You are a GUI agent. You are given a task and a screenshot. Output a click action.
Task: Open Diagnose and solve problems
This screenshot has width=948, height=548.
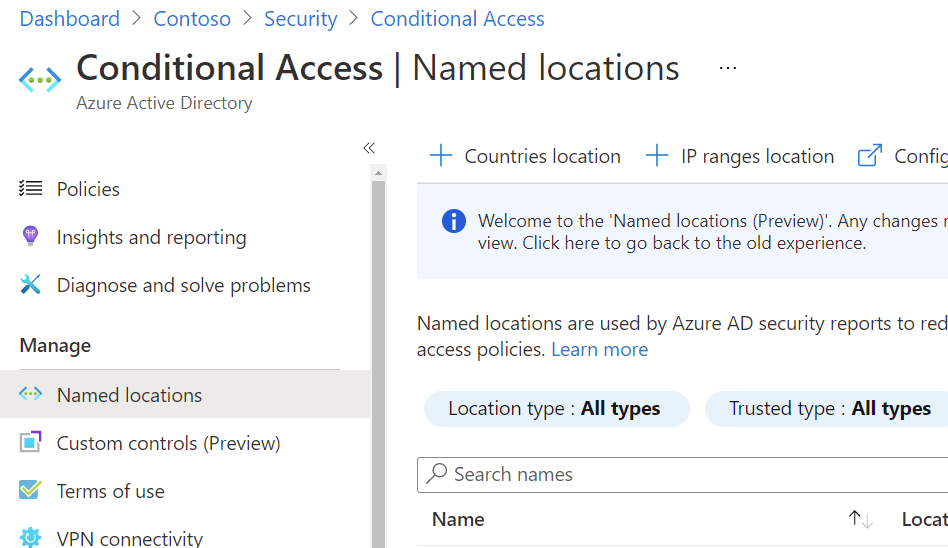(x=185, y=285)
